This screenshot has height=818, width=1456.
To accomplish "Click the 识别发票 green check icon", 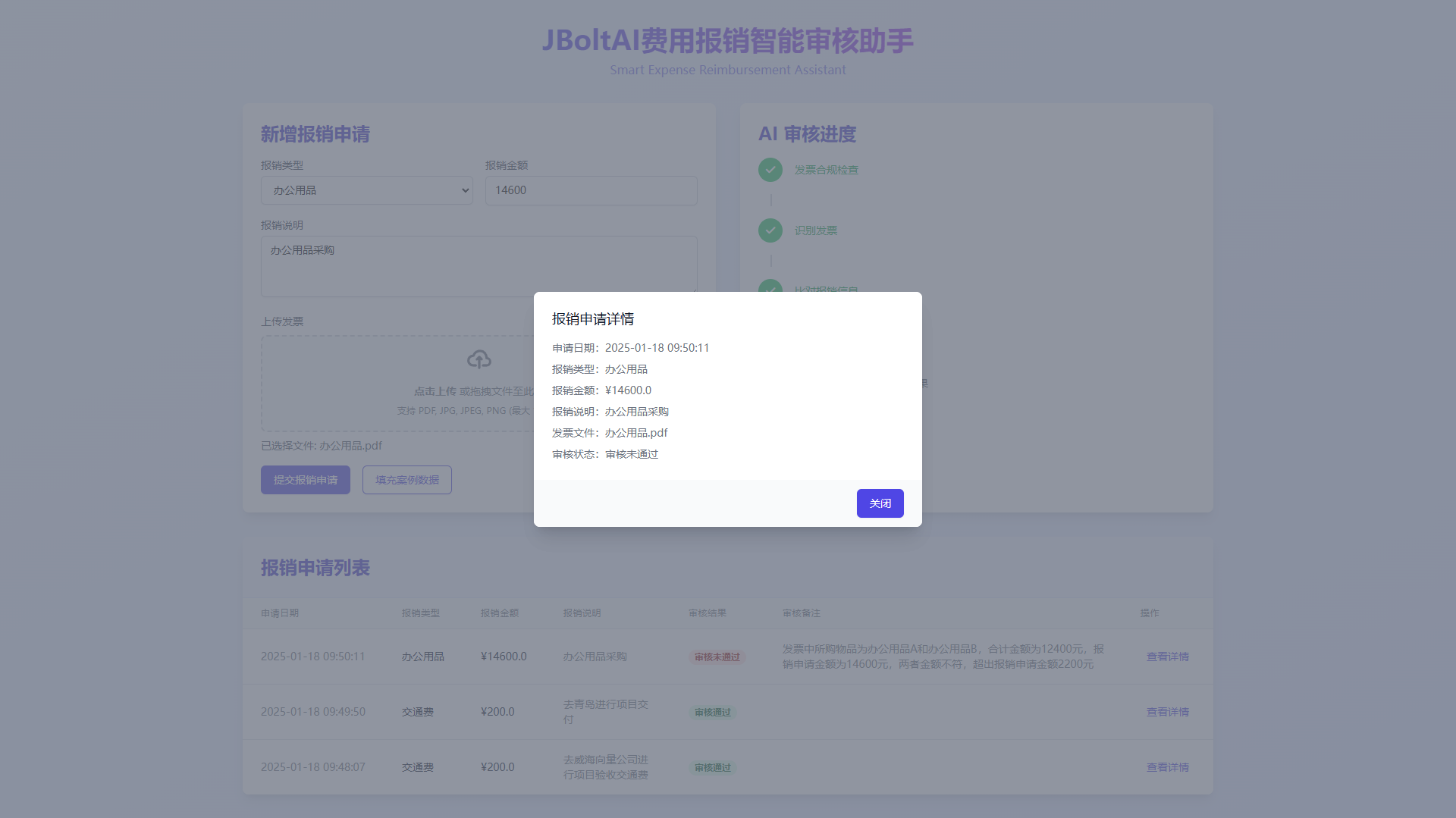I will coord(770,230).
